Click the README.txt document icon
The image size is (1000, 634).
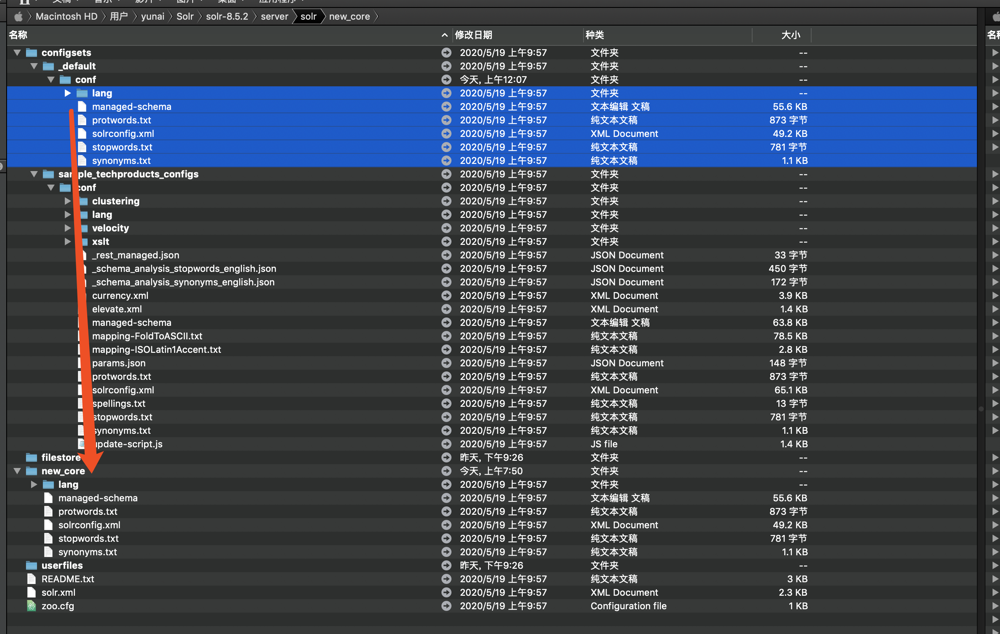tap(32, 579)
